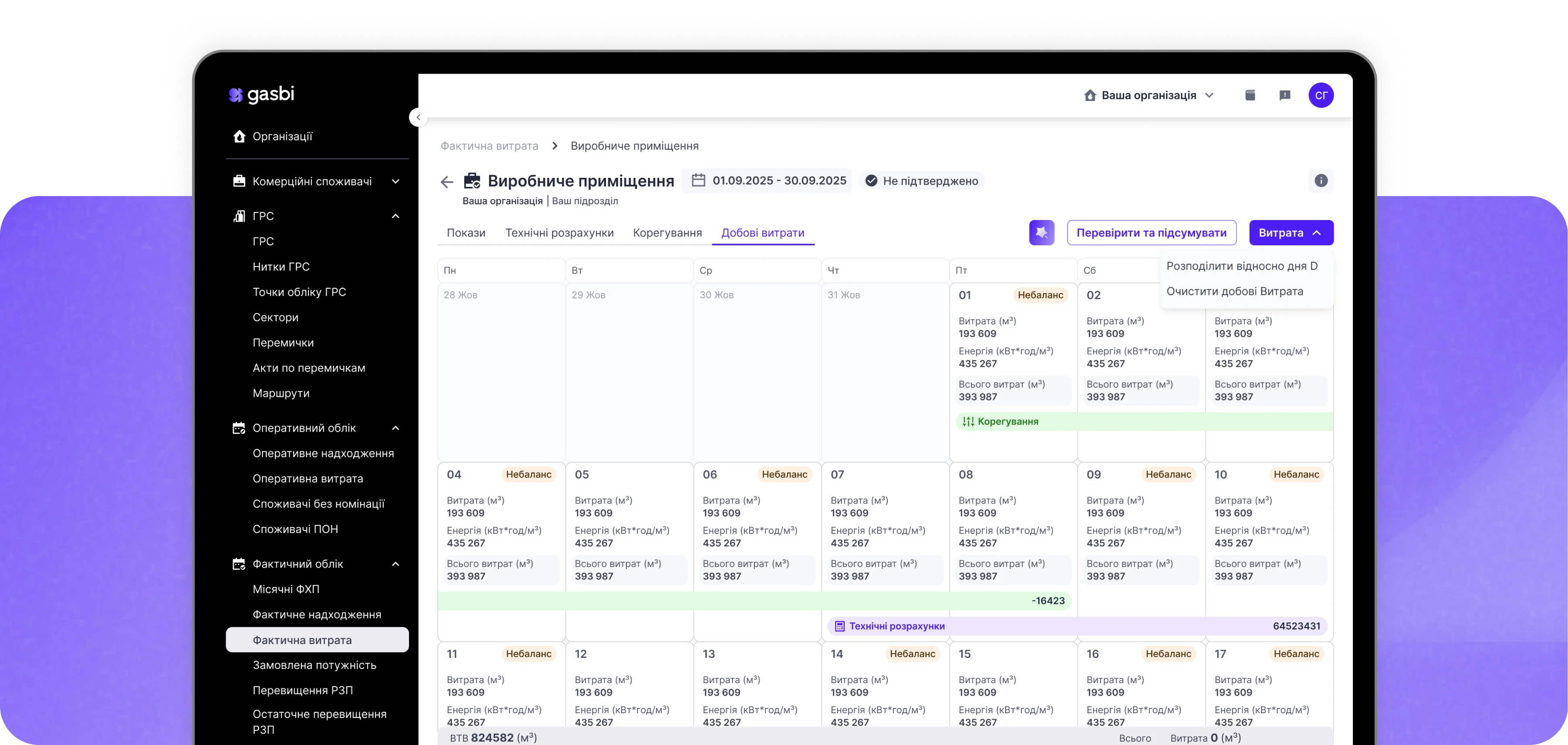Collapse the ГРС sidebar section
The width and height of the screenshot is (1568, 745).
(395, 216)
